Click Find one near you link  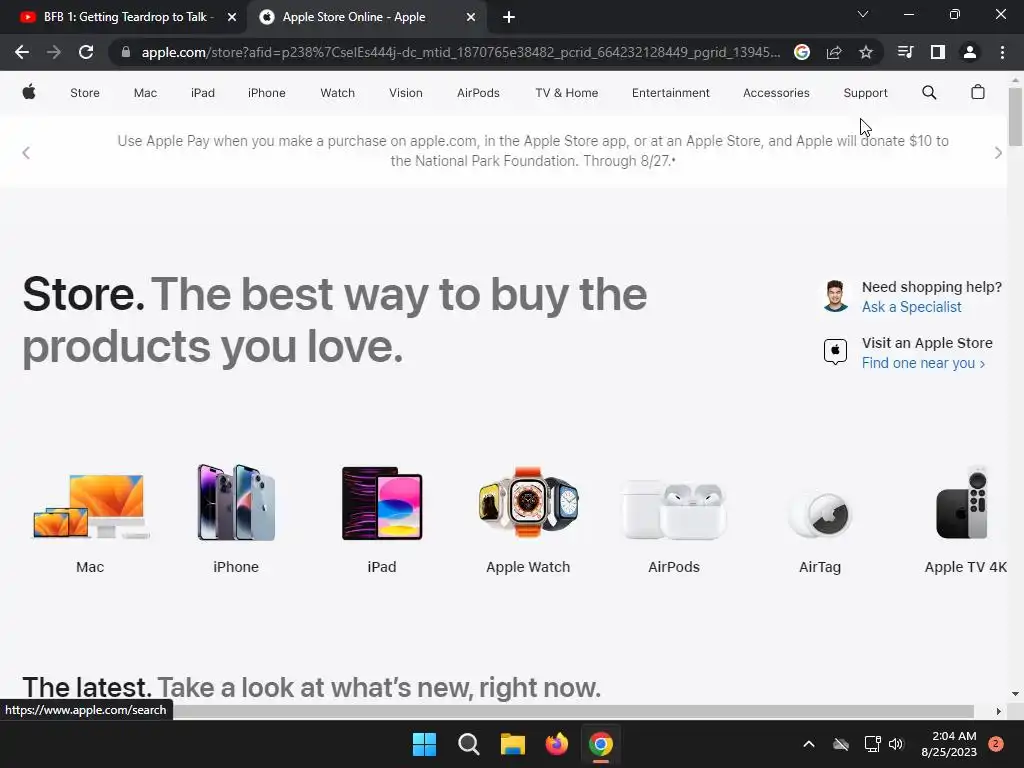923,363
